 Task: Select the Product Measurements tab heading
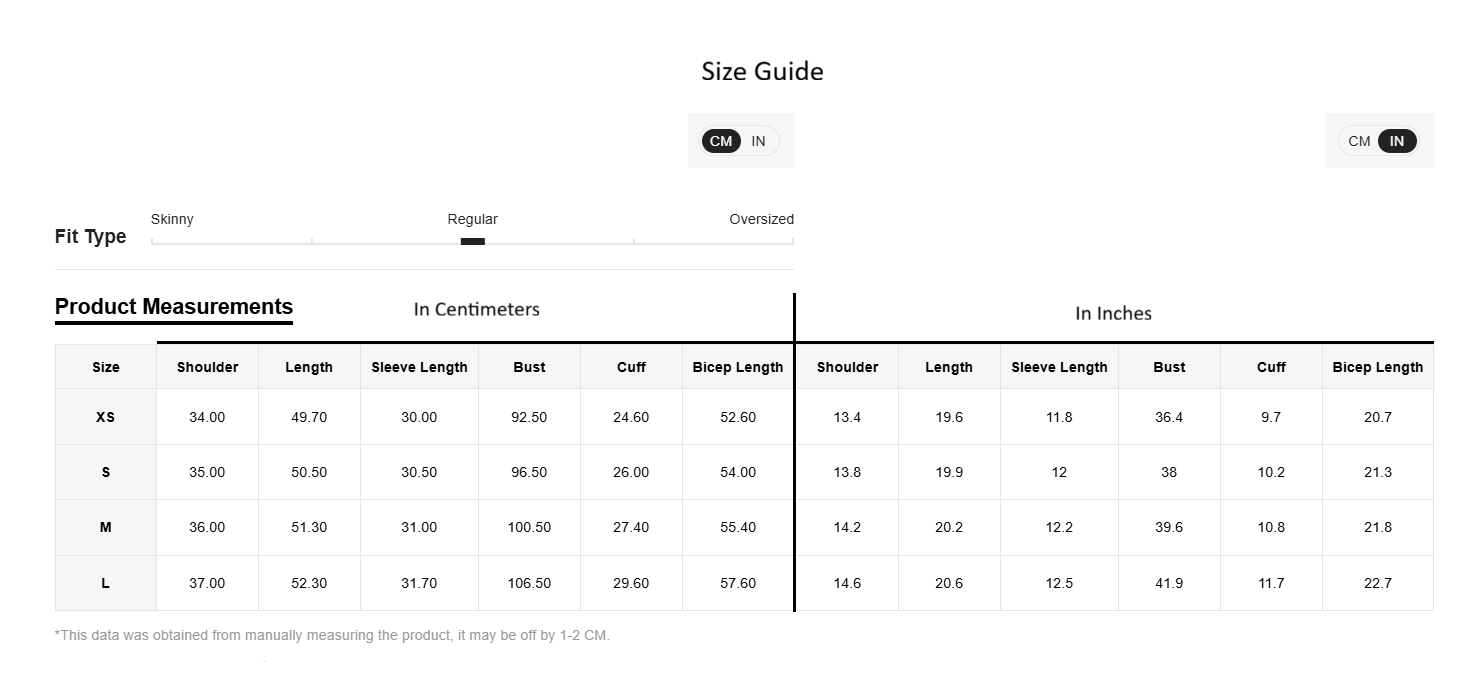(x=174, y=307)
